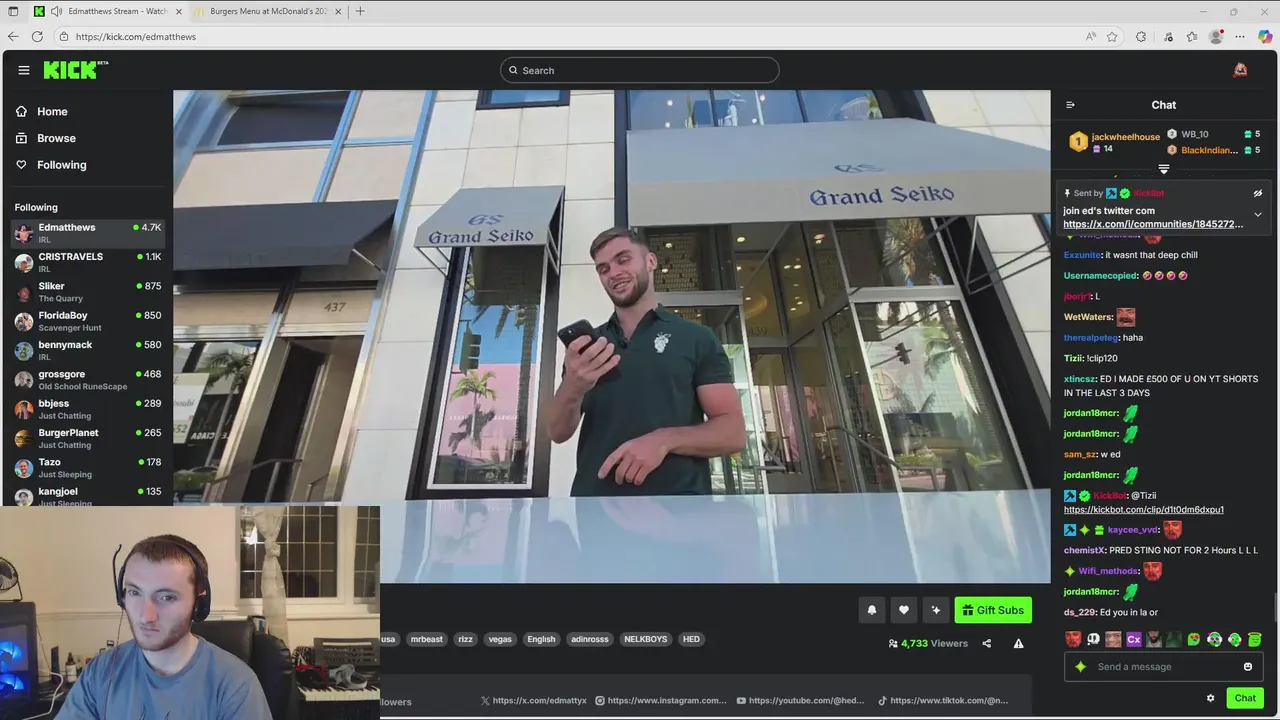The width and height of the screenshot is (1280, 720).
Task: Open FloridaBoy channel
Action: tap(87, 321)
